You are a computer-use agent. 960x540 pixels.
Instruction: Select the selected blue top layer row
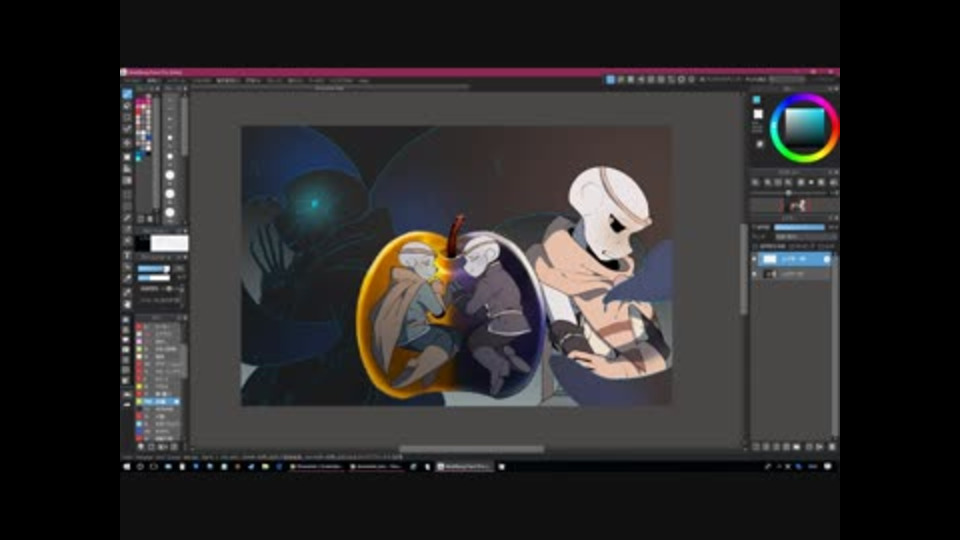[793, 259]
